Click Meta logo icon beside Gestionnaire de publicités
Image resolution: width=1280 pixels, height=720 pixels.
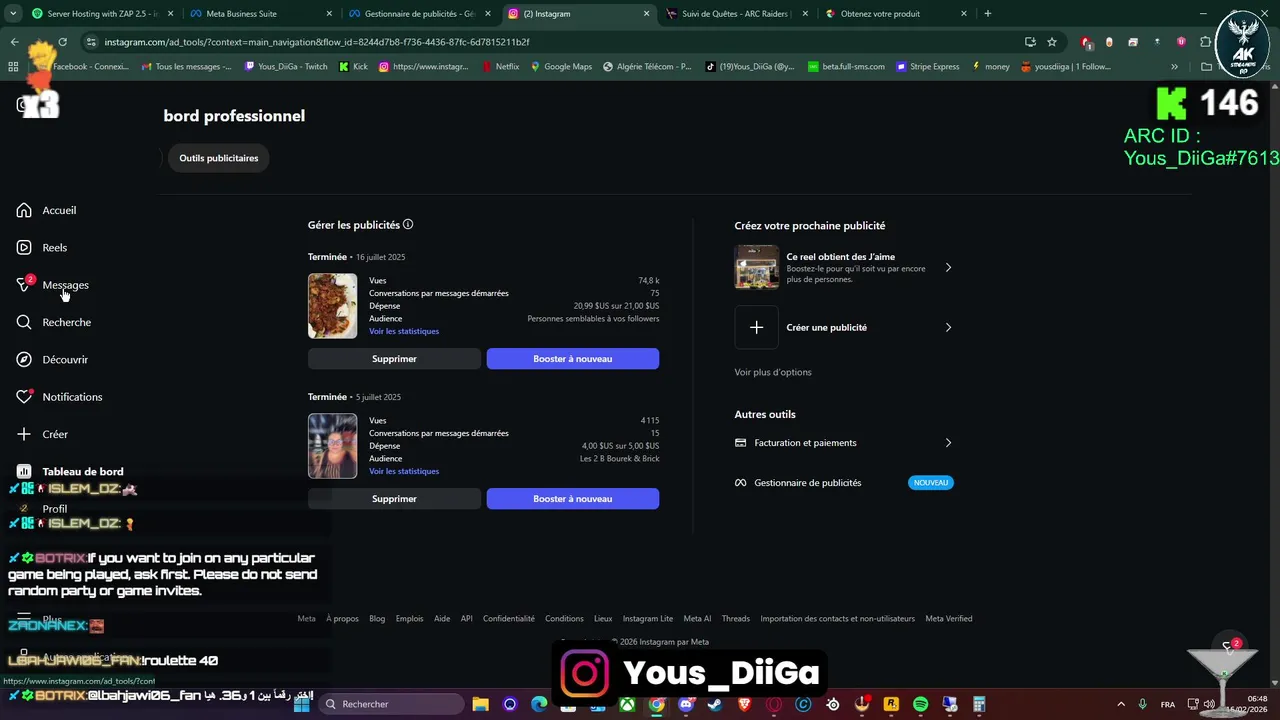[741, 483]
